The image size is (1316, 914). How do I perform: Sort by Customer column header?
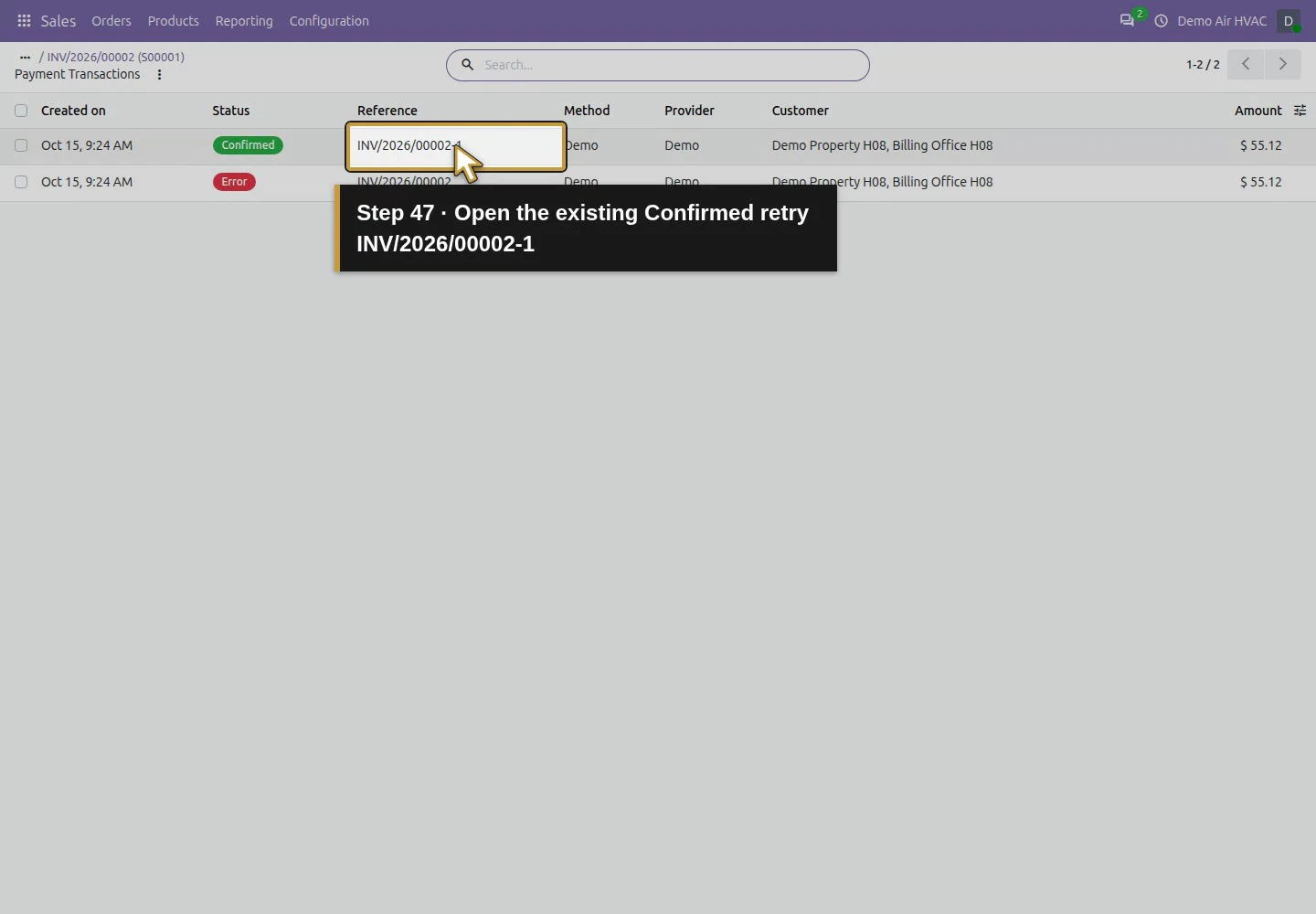click(x=801, y=111)
